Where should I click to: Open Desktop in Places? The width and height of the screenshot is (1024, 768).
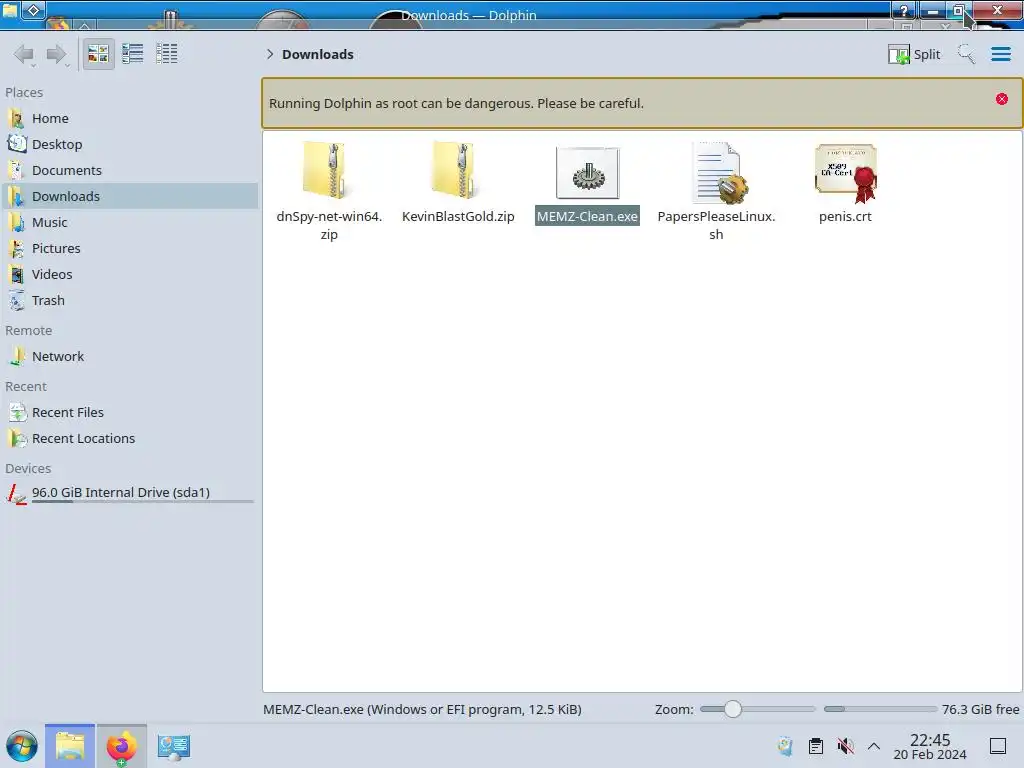[x=129, y=144]
